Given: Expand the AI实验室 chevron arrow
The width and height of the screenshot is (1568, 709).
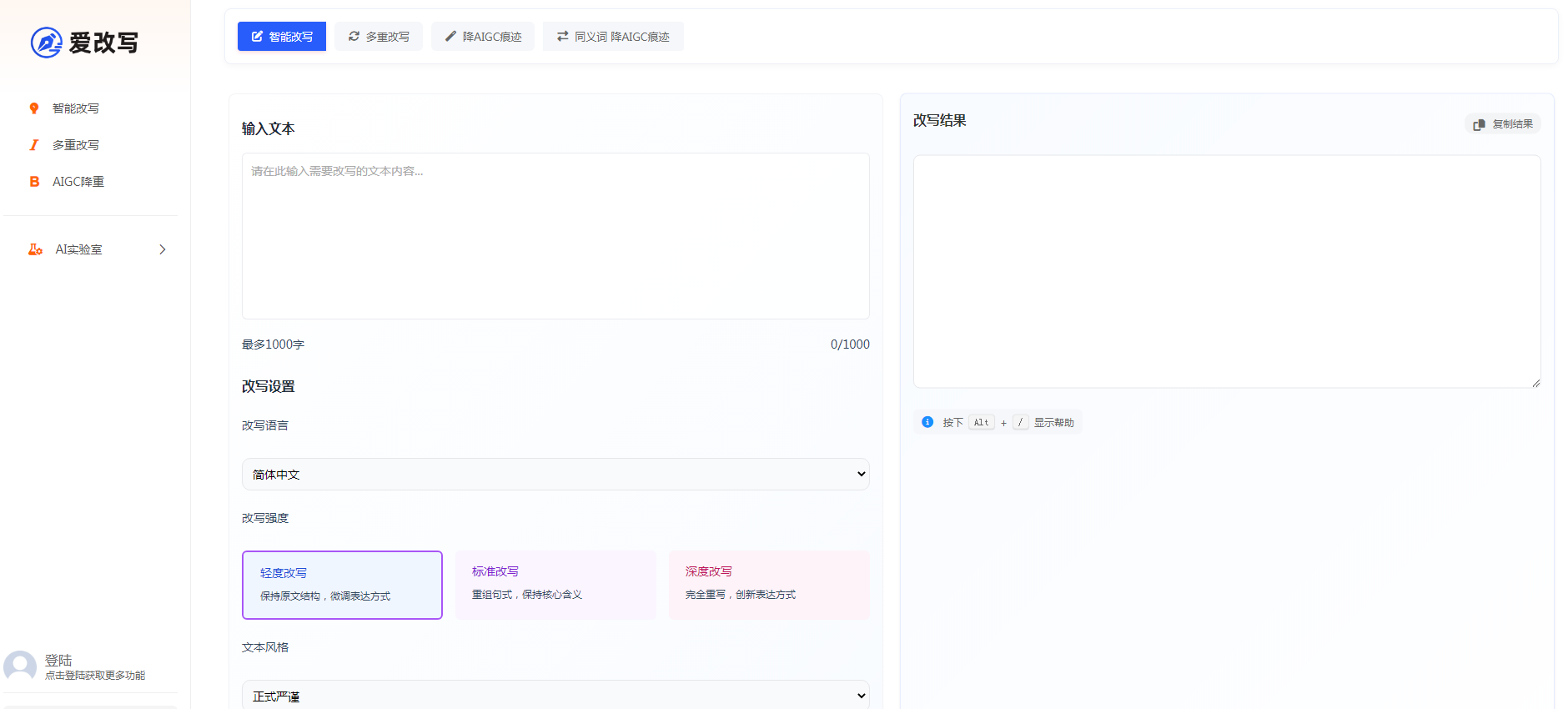Looking at the screenshot, I should tap(163, 249).
